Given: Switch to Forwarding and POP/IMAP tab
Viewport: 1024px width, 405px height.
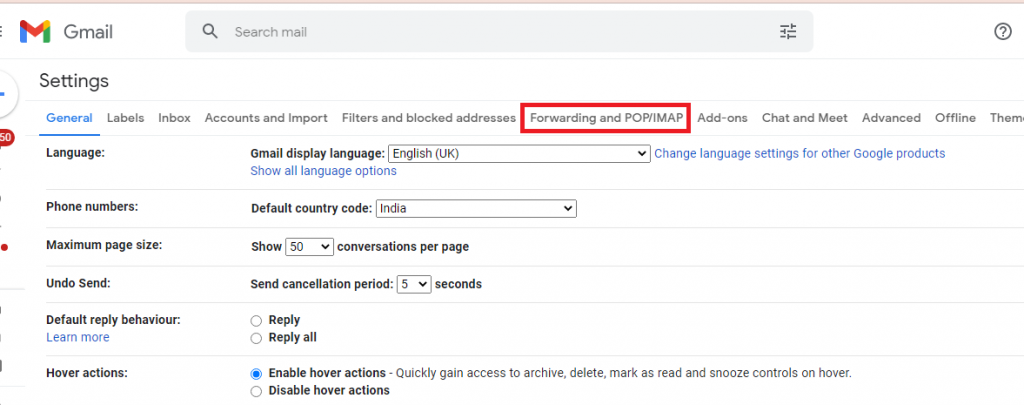Looking at the screenshot, I should (606, 118).
